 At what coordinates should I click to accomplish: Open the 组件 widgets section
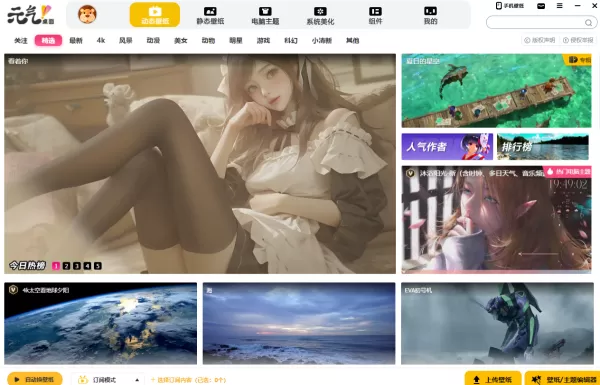[375, 16]
